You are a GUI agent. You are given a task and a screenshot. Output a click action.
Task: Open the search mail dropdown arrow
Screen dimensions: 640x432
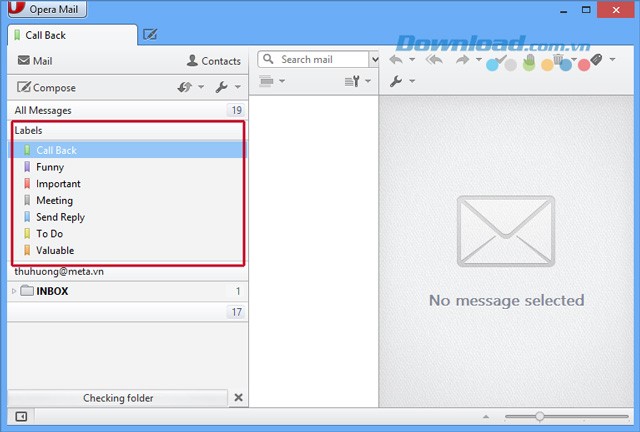click(x=374, y=60)
